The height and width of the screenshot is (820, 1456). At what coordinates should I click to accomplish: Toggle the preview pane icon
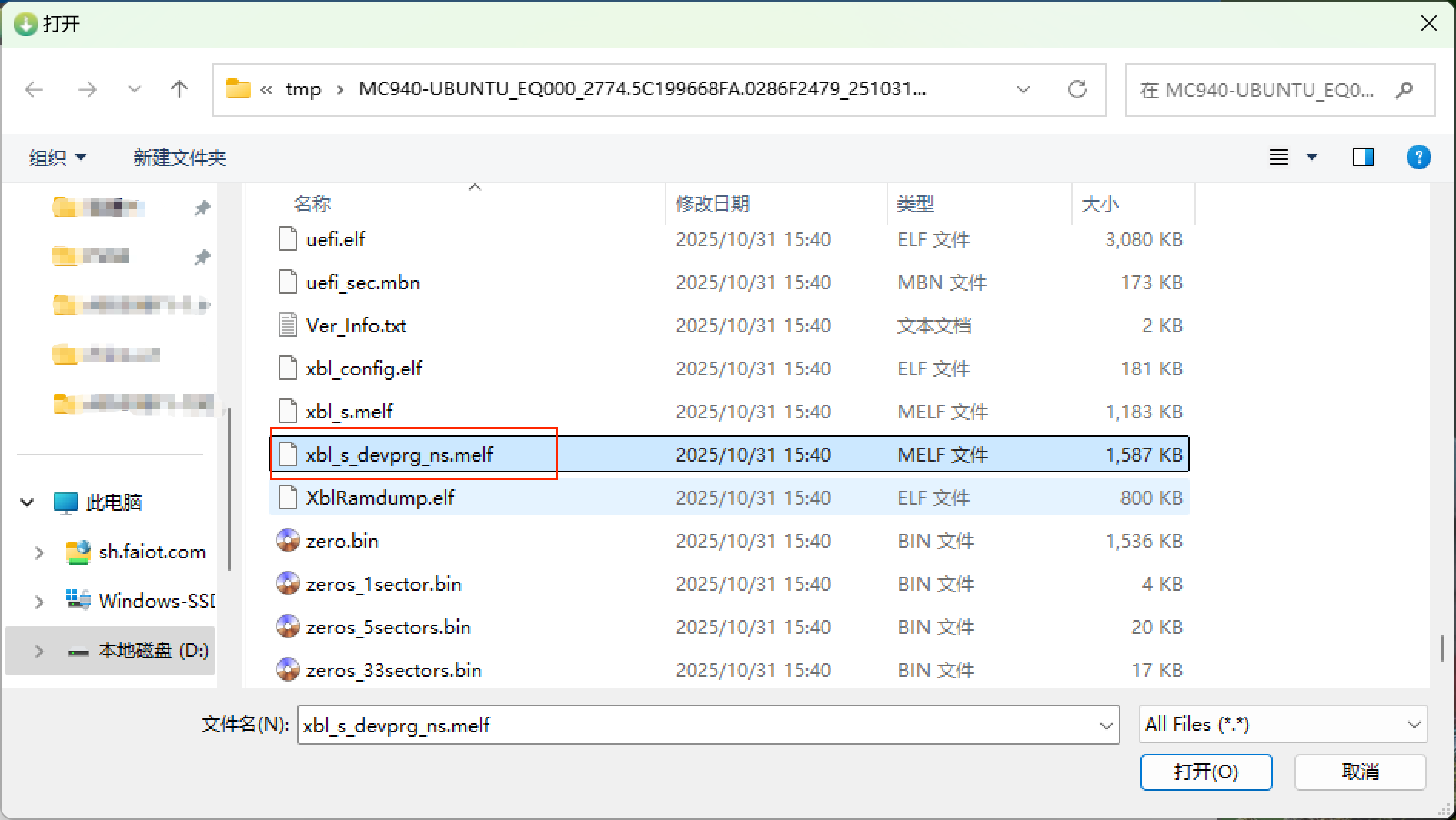(x=1363, y=157)
